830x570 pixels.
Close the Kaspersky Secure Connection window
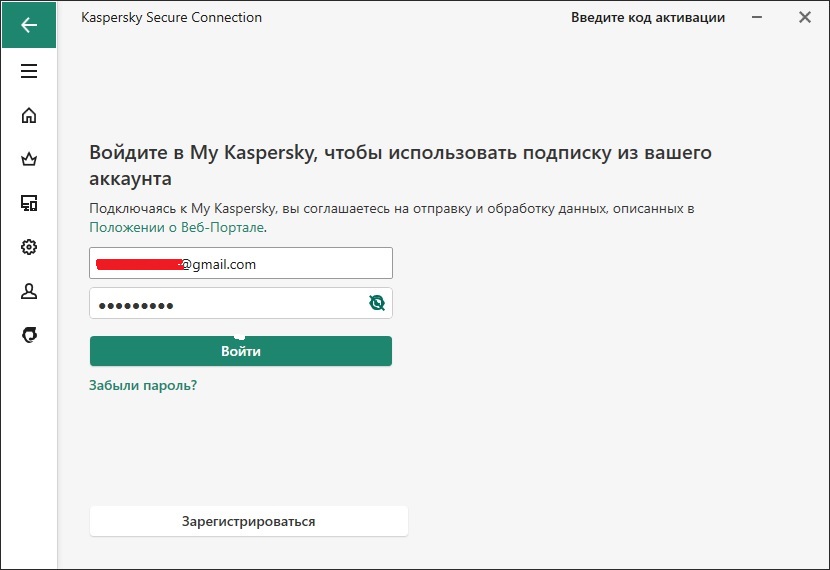tap(805, 17)
